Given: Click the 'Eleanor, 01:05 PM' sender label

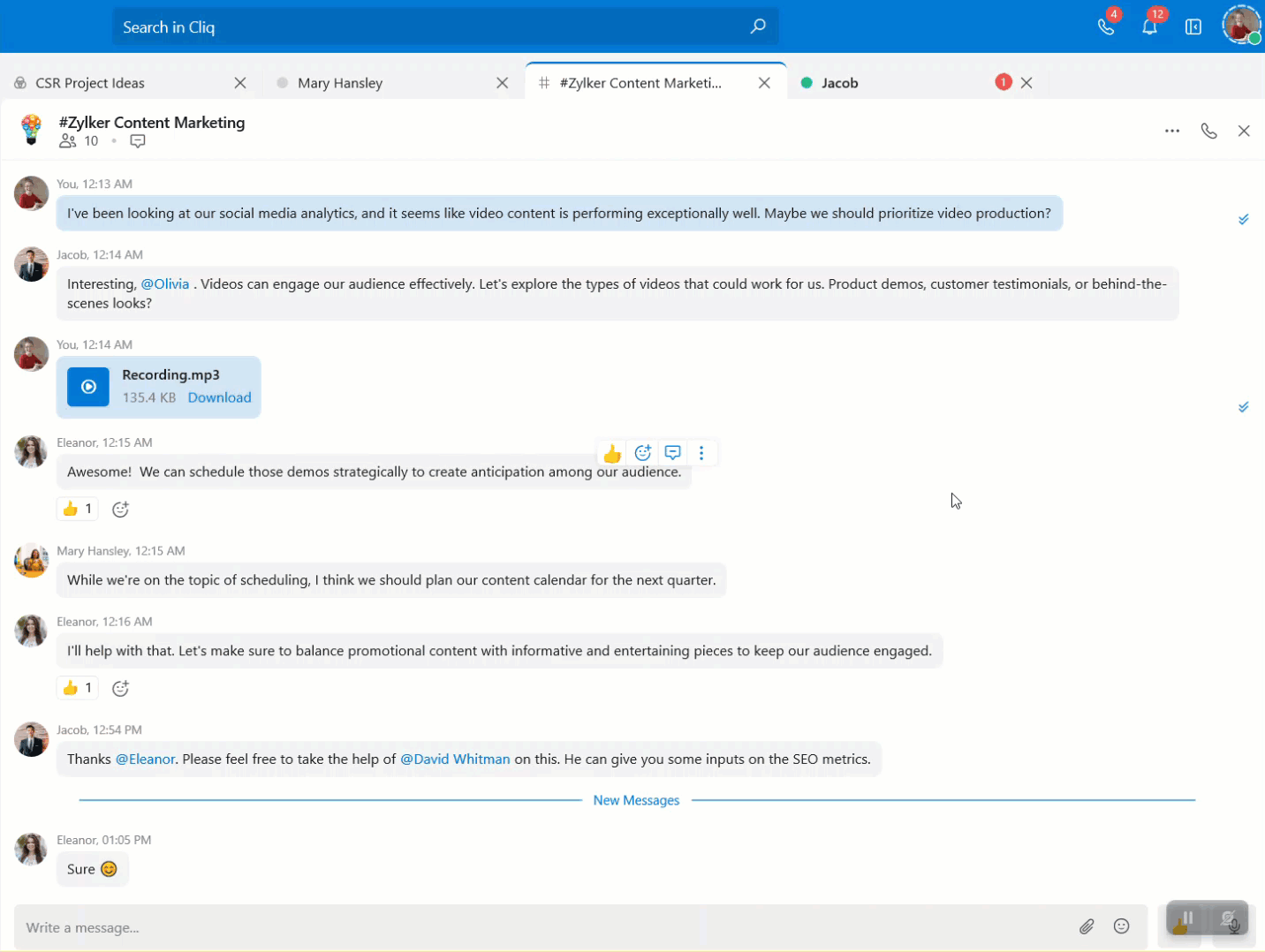Looking at the screenshot, I should click(104, 840).
